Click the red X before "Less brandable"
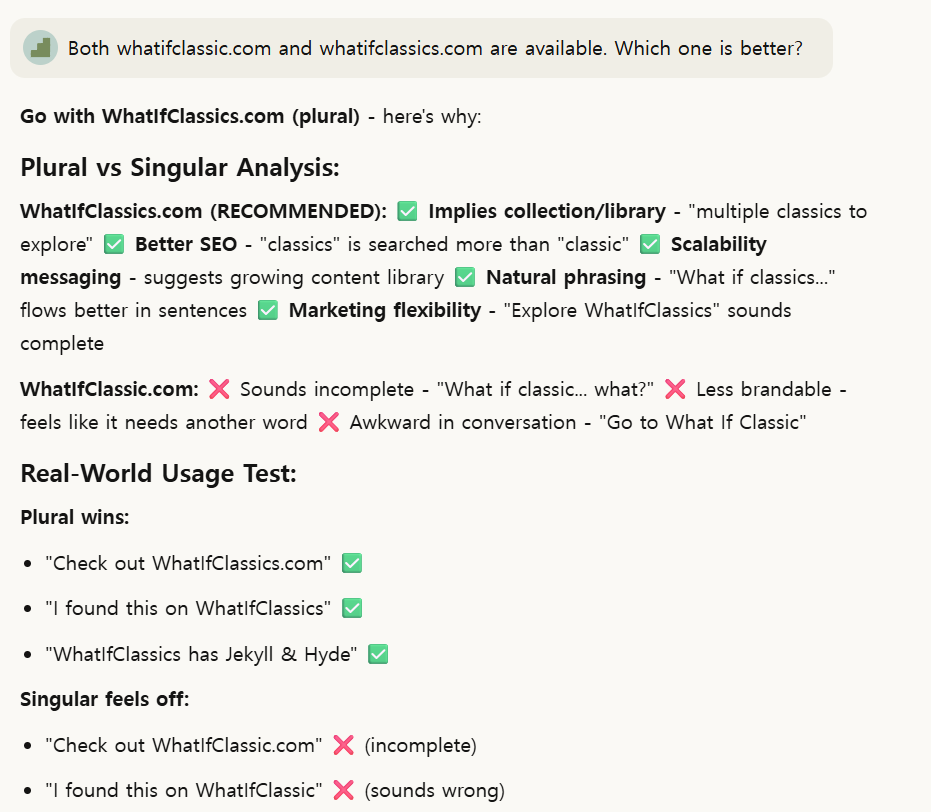This screenshot has width=931, height=812. pyautogui.click(x=675, y=389)
